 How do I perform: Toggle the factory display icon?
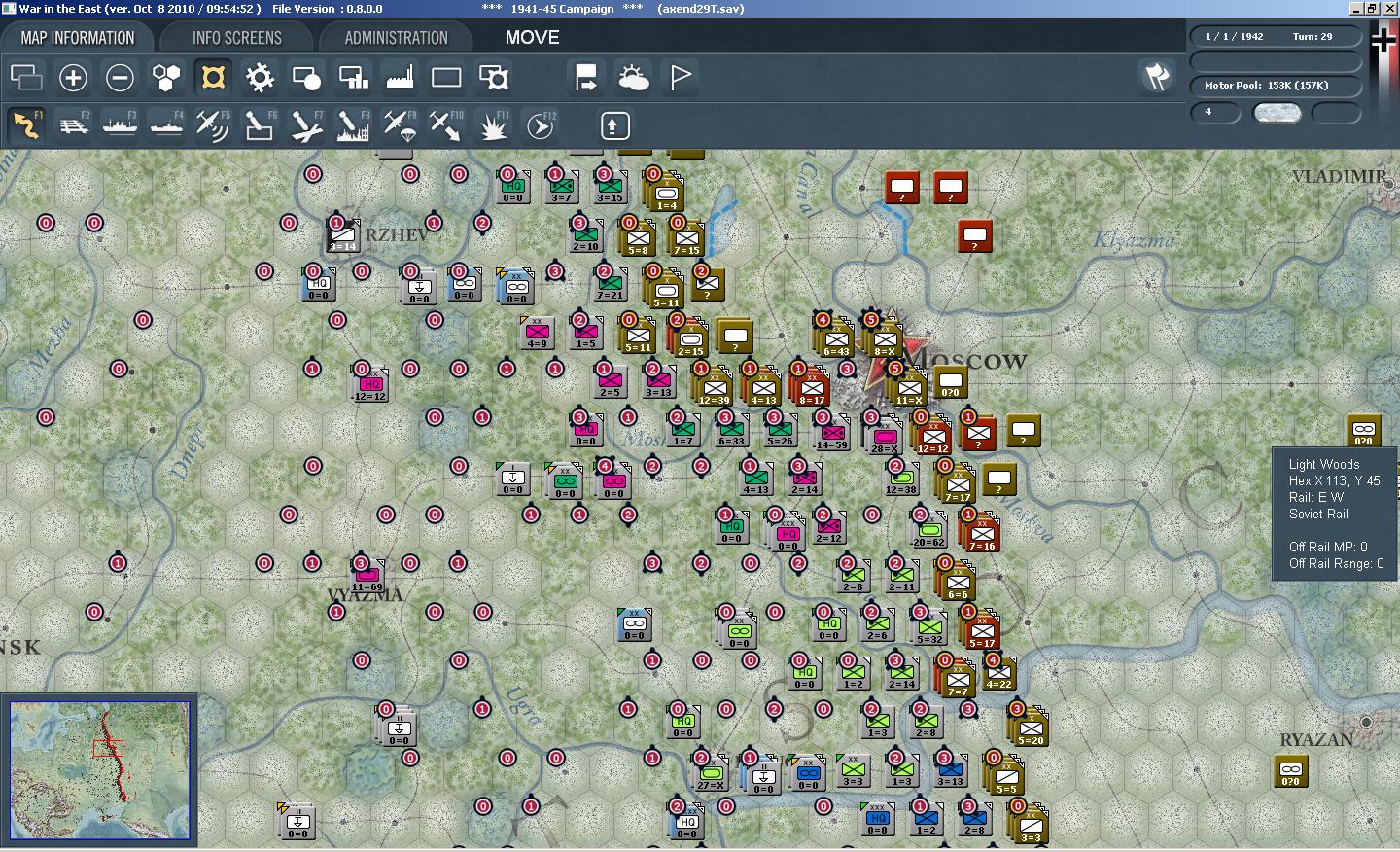(x=400, y=77)
